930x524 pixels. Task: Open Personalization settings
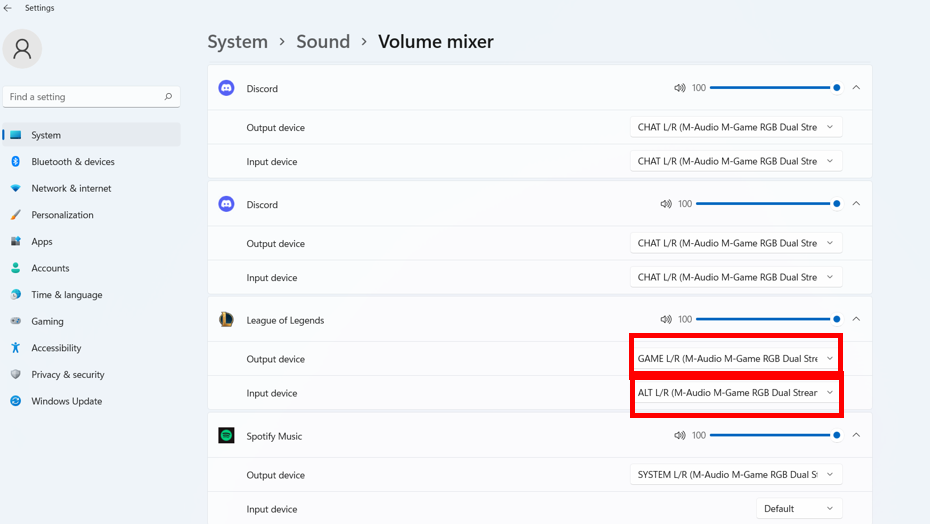click(91, 215)
